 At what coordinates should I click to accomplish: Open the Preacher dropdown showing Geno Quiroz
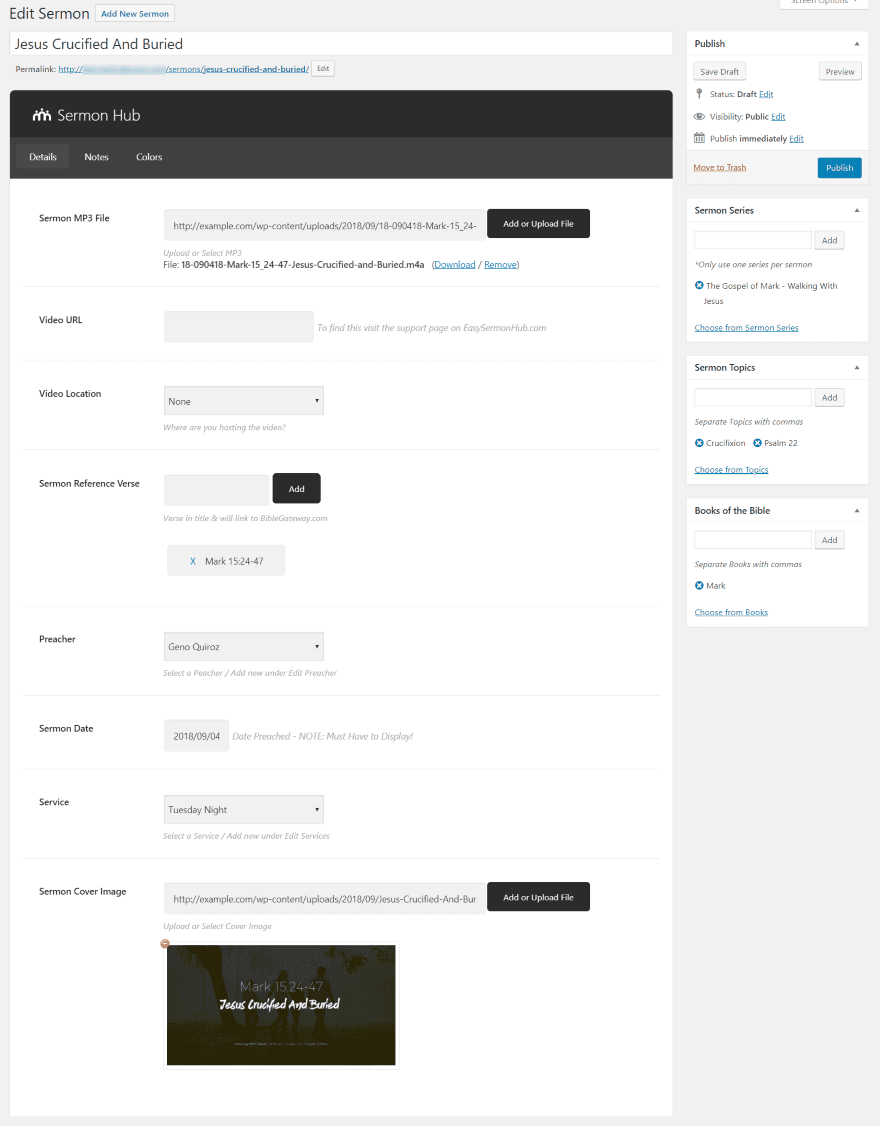[x=244, y=646]
